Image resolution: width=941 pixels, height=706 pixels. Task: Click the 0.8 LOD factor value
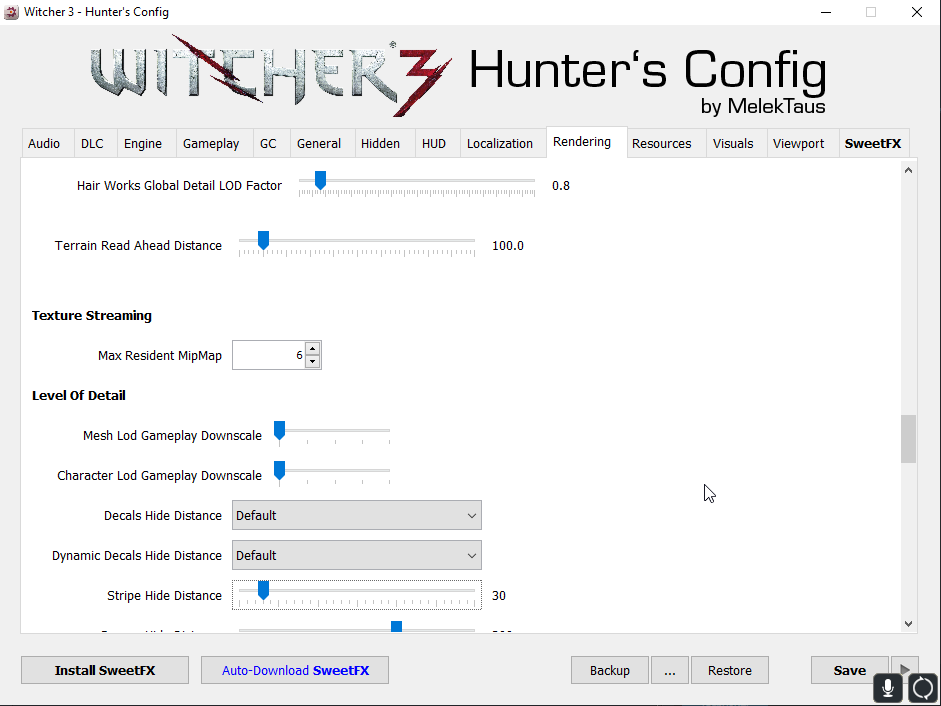click(x=561, y=186)
